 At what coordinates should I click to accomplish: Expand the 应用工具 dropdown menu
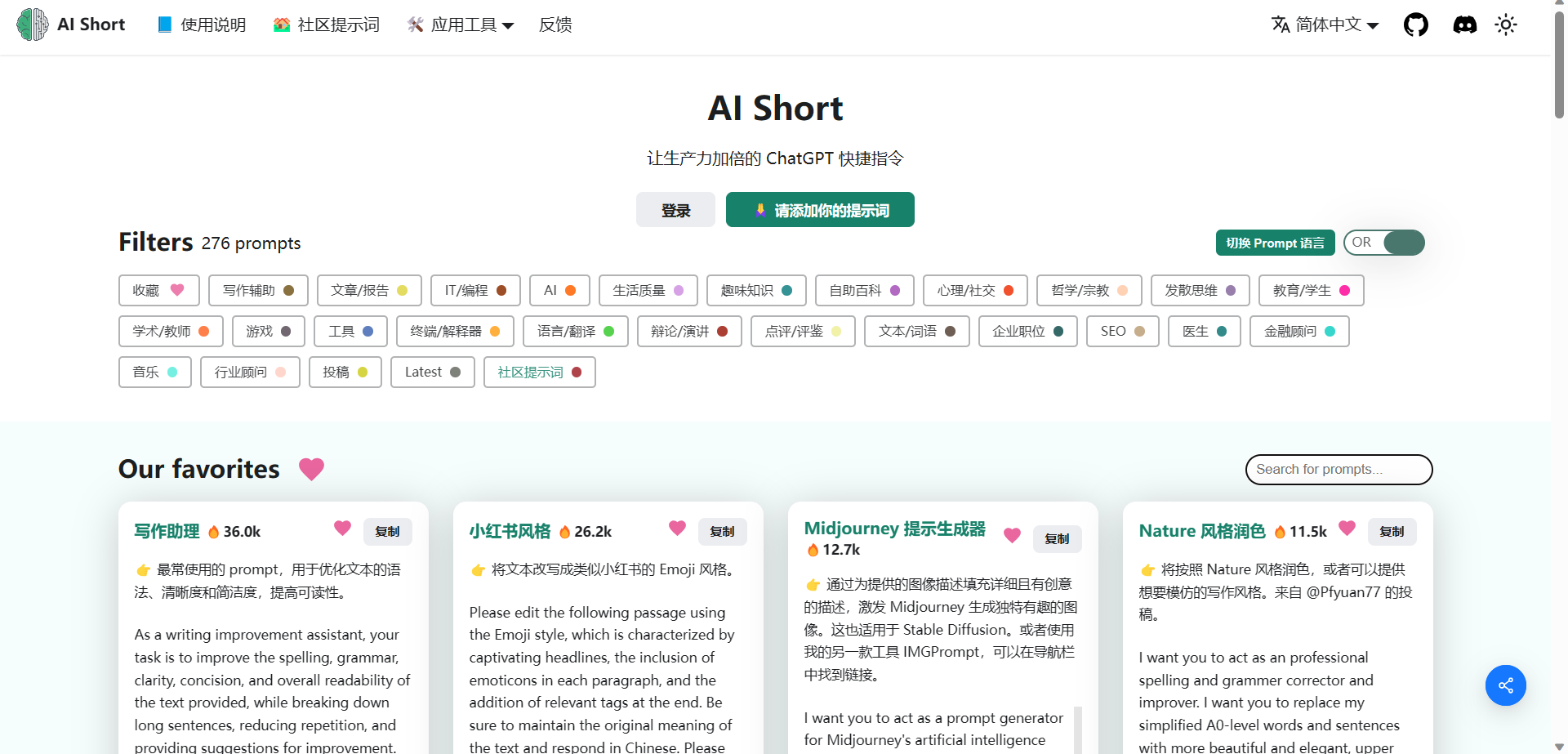[461, 25]
